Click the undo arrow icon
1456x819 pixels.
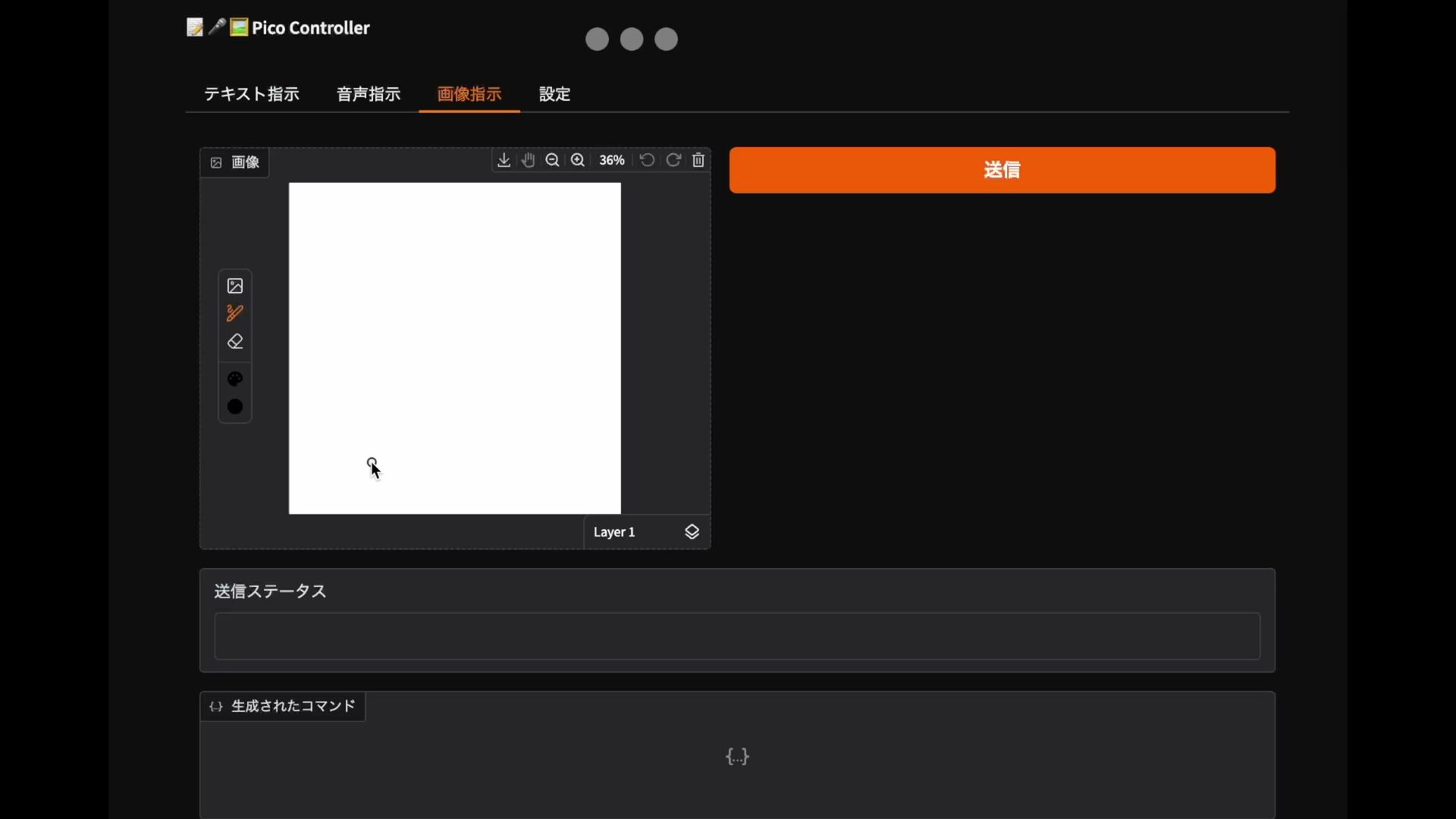[647, 160]
